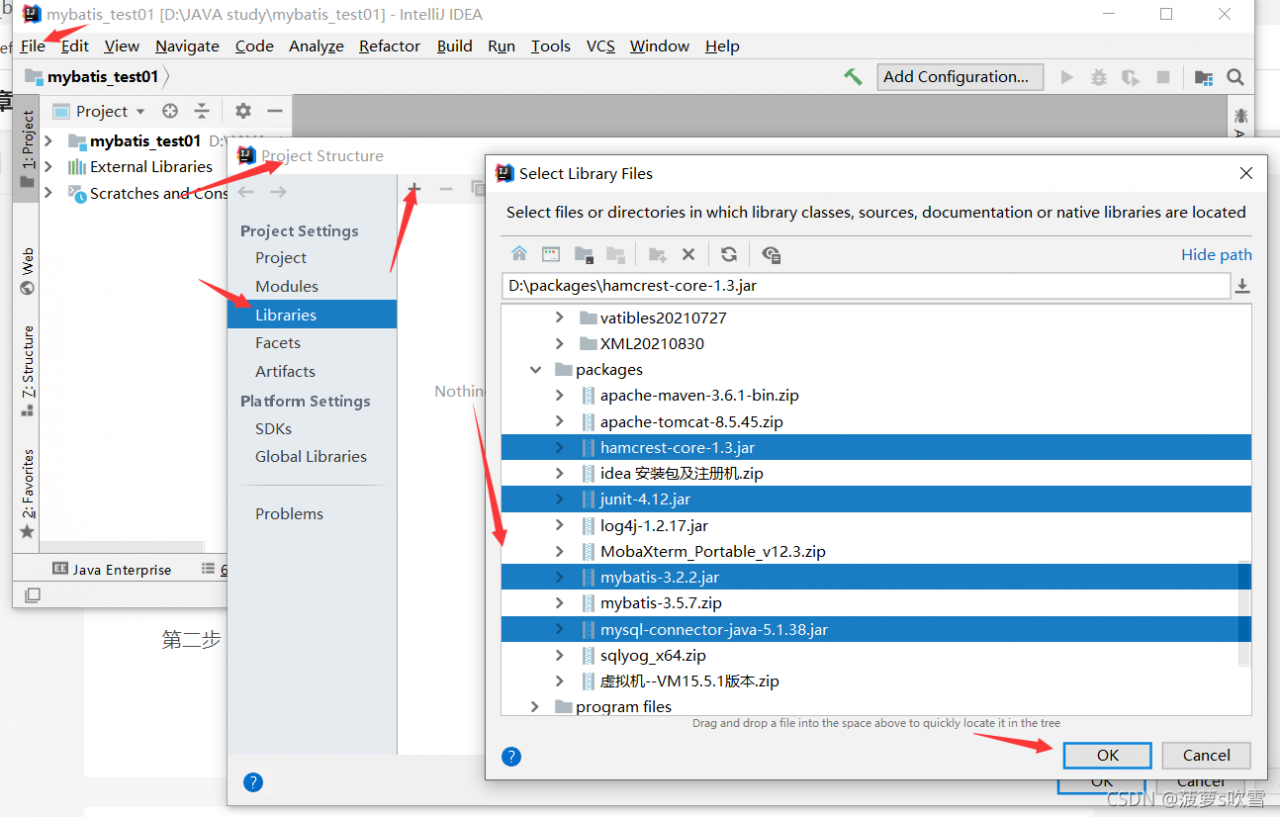Expand the vatibles20210727 folder

coord(560,318)
